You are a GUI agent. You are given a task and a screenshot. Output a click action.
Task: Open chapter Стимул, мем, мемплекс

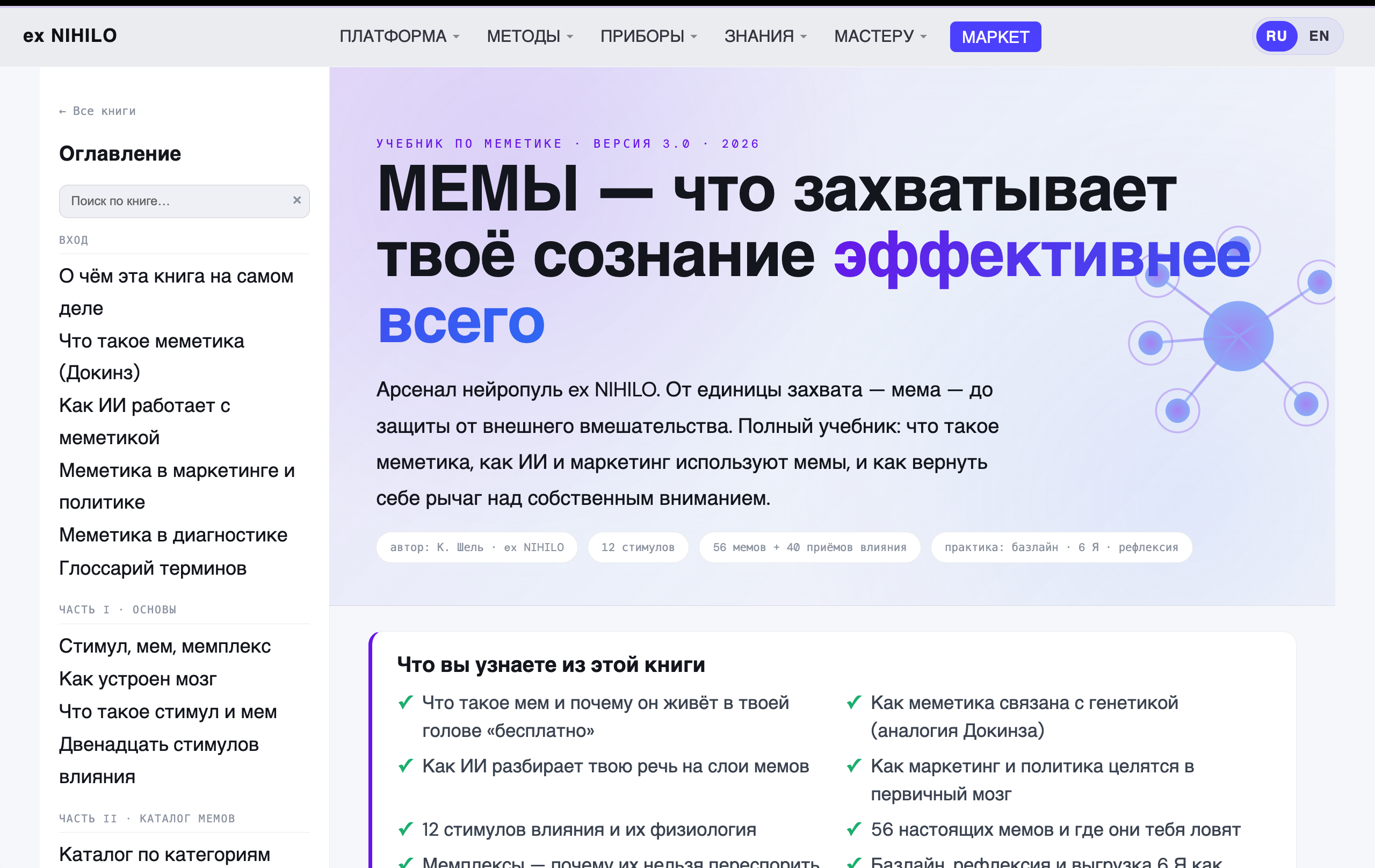(165, 646)
